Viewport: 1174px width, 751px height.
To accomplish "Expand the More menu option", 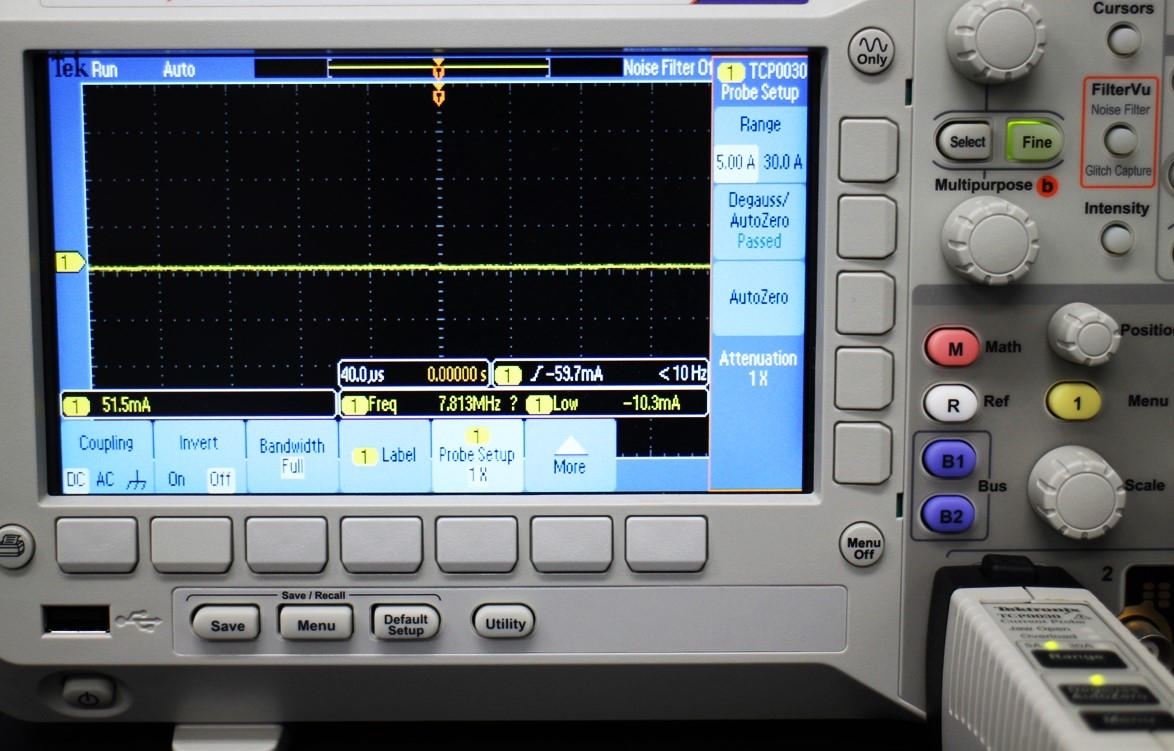I will click(x=569, y=456).
